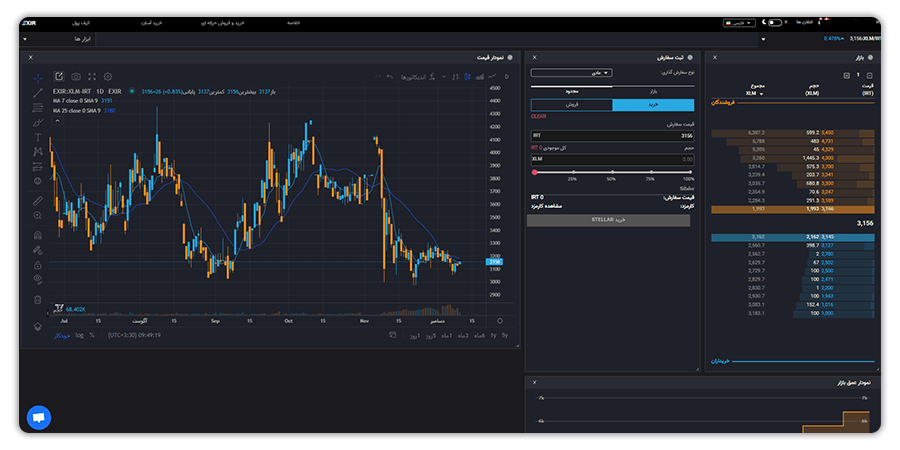Enter fullscreen chart mode
Viewport: 900px width, 450px height.
[x=92, y=76]
